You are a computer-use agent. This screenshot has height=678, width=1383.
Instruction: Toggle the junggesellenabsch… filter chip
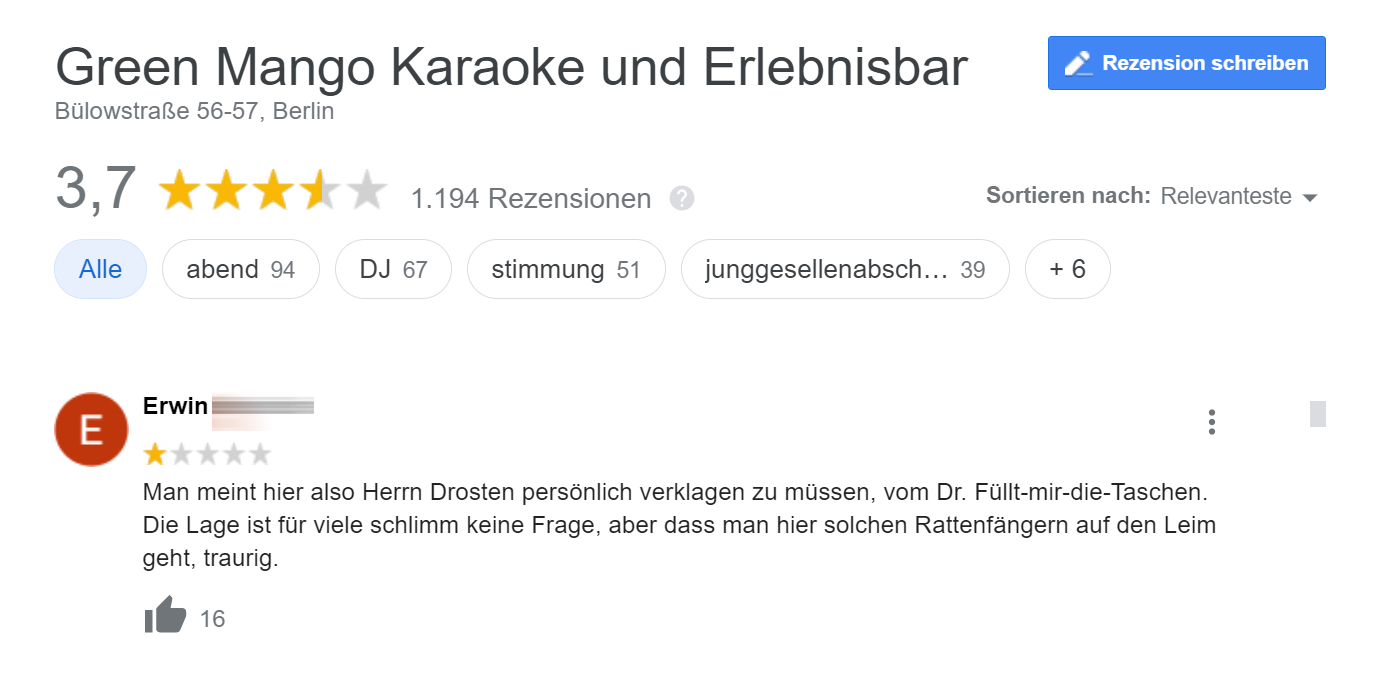(844, 269)
